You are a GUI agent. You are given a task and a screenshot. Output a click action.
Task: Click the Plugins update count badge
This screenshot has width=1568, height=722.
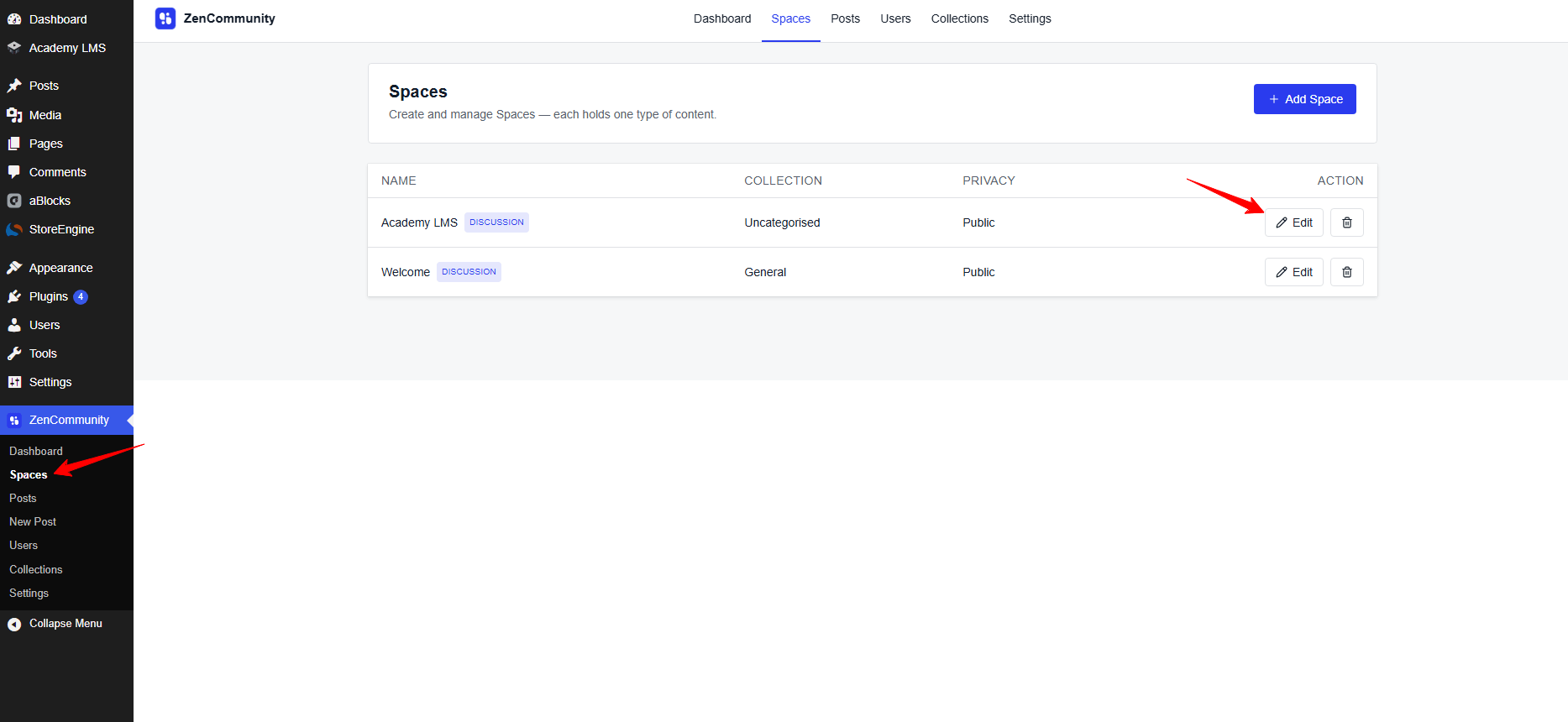click(x=81, y=296)
